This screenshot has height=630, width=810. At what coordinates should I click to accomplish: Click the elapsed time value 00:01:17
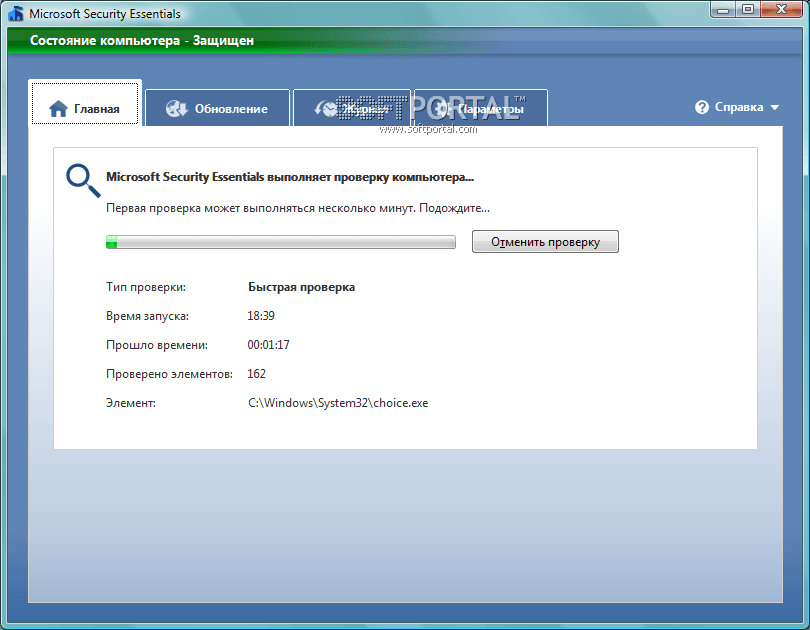(x=268, y=344)
